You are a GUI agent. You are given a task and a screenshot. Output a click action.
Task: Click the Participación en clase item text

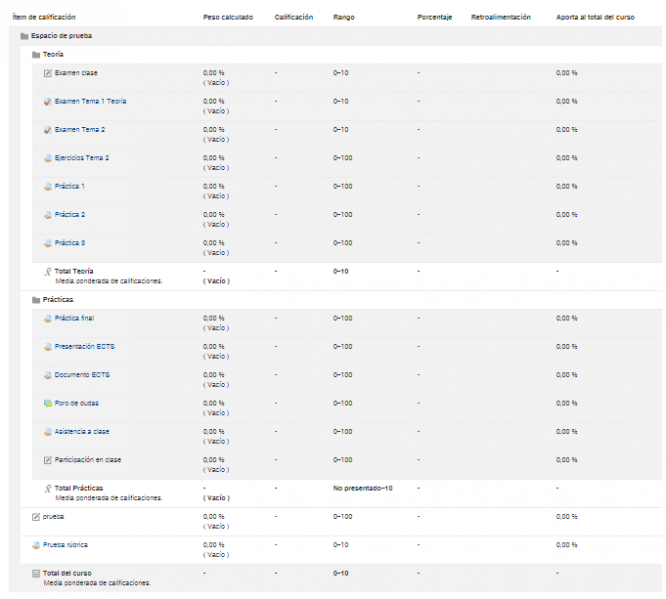click(x=88, y=460)
